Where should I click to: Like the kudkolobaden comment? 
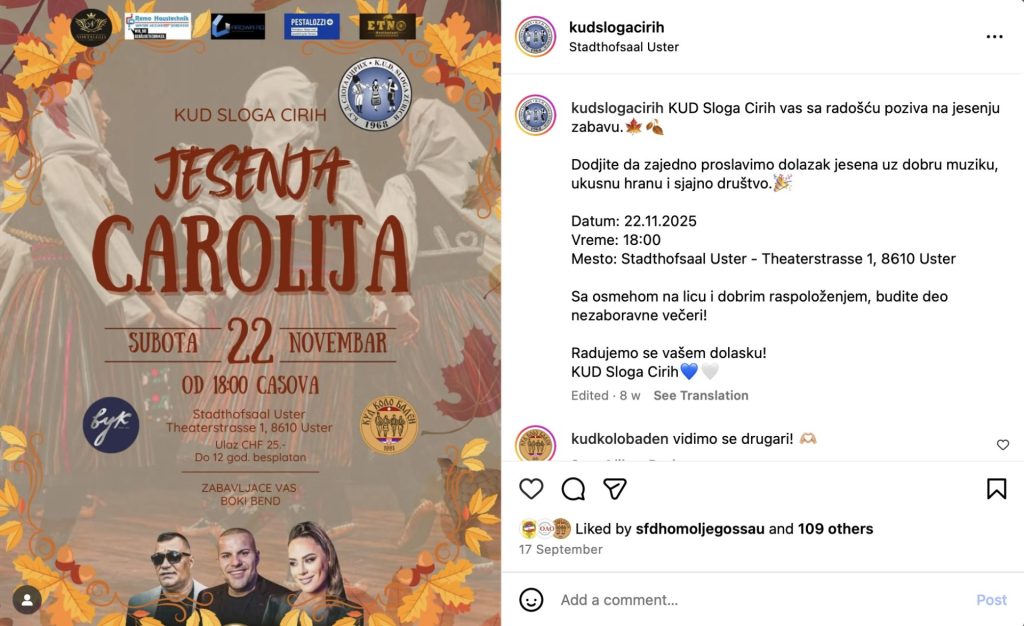(x=1002, y=445)
